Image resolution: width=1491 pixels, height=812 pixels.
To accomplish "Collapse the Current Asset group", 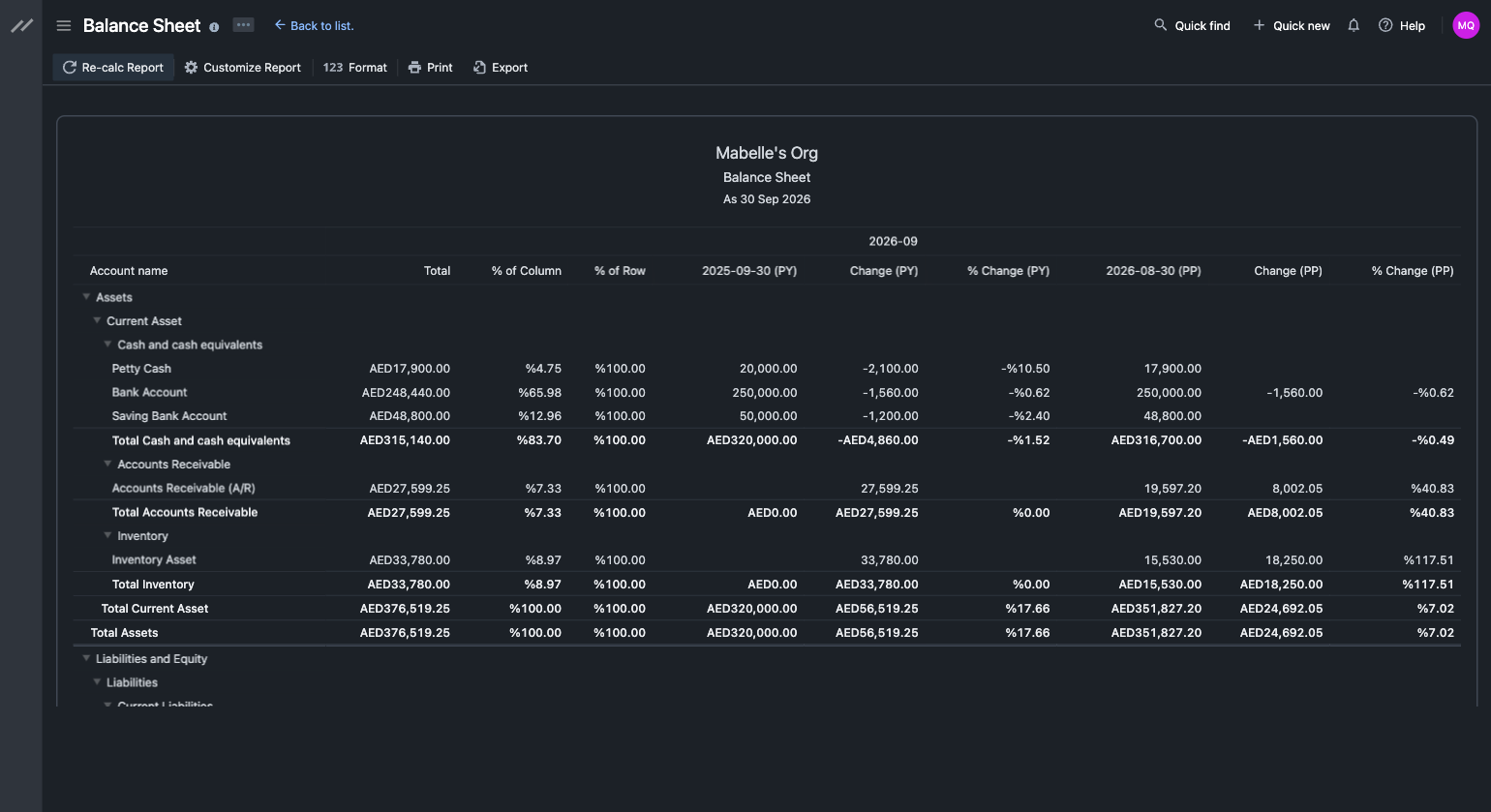I will click(97, 320).
